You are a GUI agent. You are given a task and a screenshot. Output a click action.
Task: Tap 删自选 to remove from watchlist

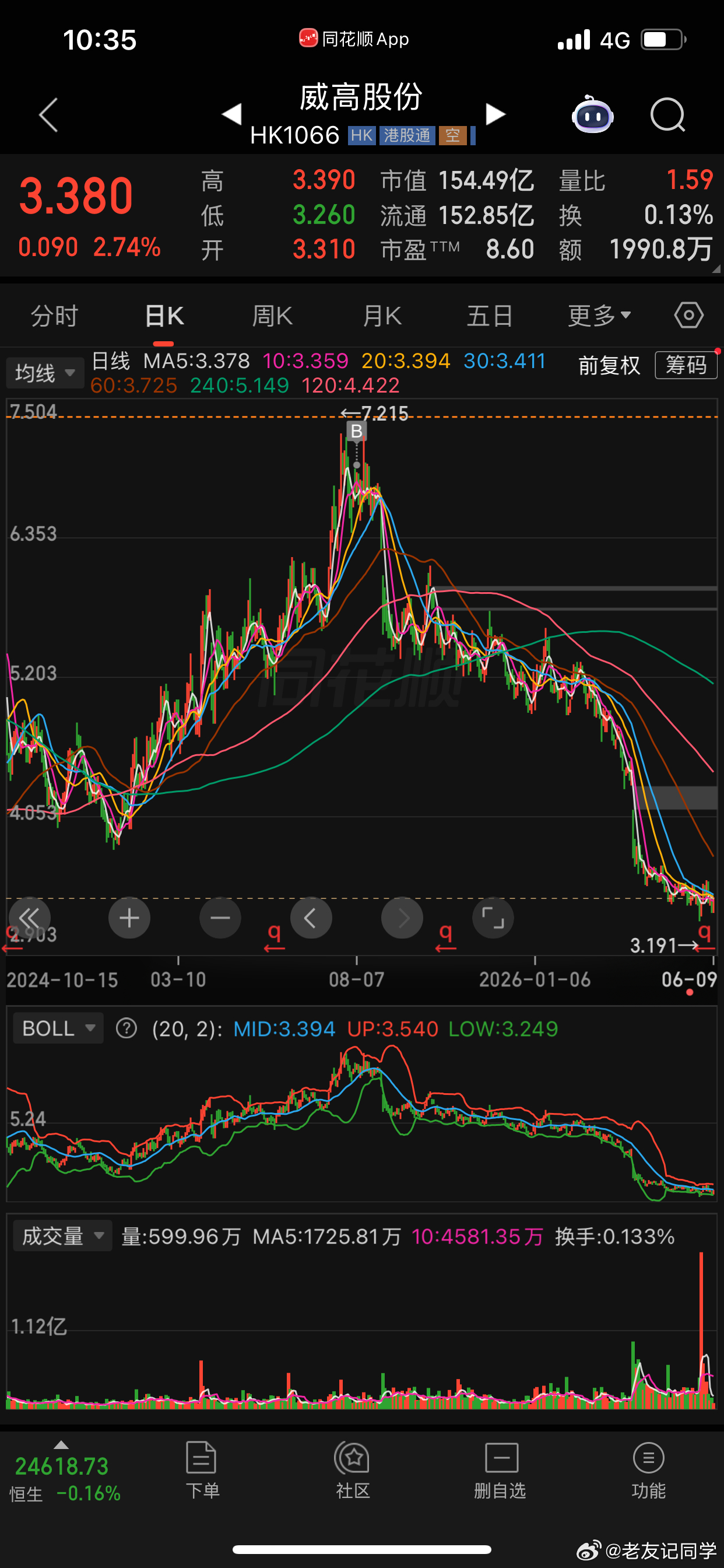(x=500, y=1470)
